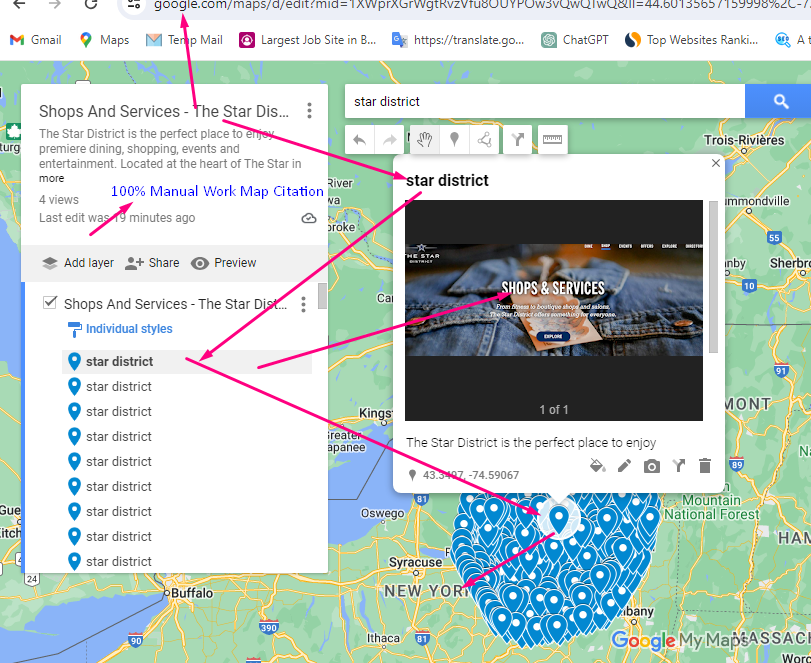811x663 pixels.
Task: Select the first star district list item
Action: pyautogui.click(x=120, y=361)
